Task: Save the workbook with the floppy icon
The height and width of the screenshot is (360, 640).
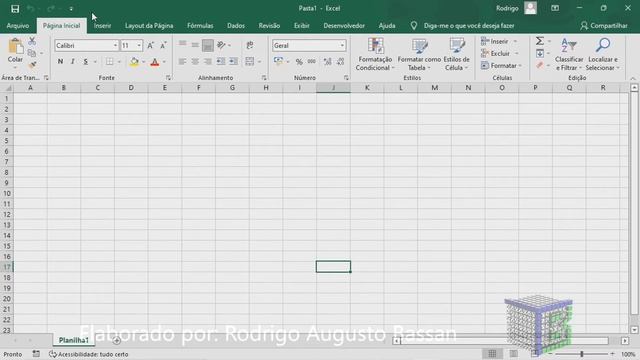Action: click(15, 9)
